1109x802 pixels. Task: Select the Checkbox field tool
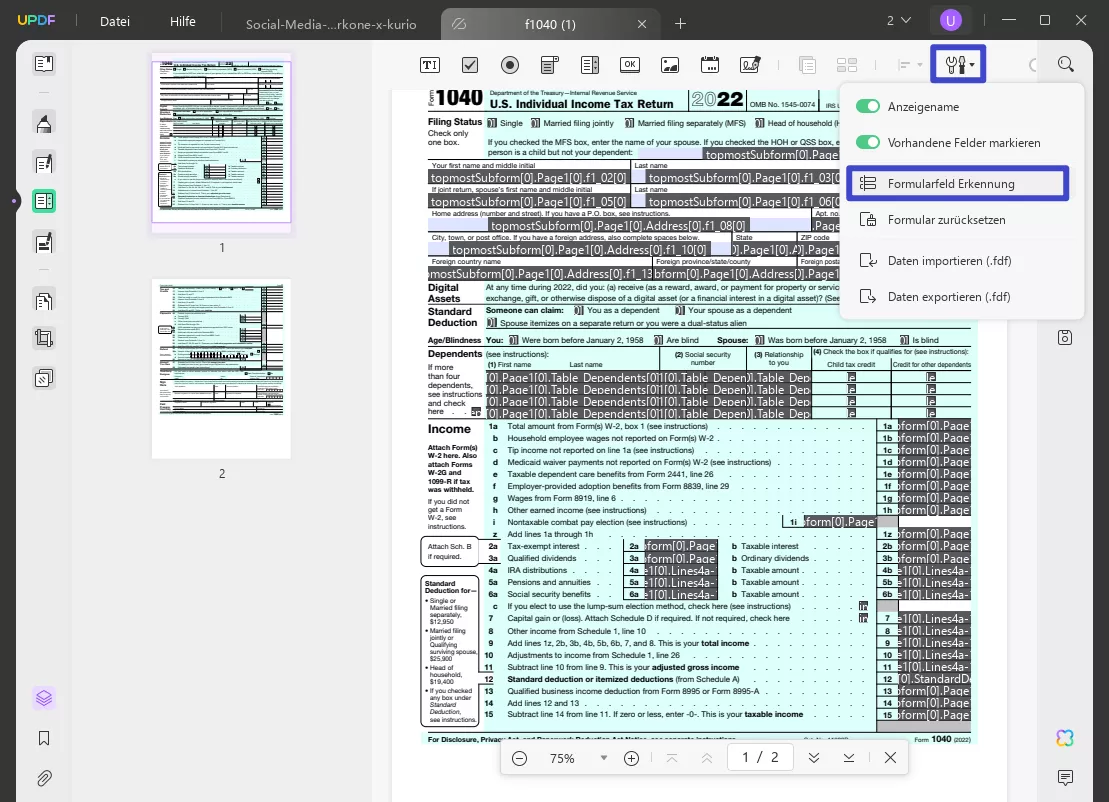point(469,64)
